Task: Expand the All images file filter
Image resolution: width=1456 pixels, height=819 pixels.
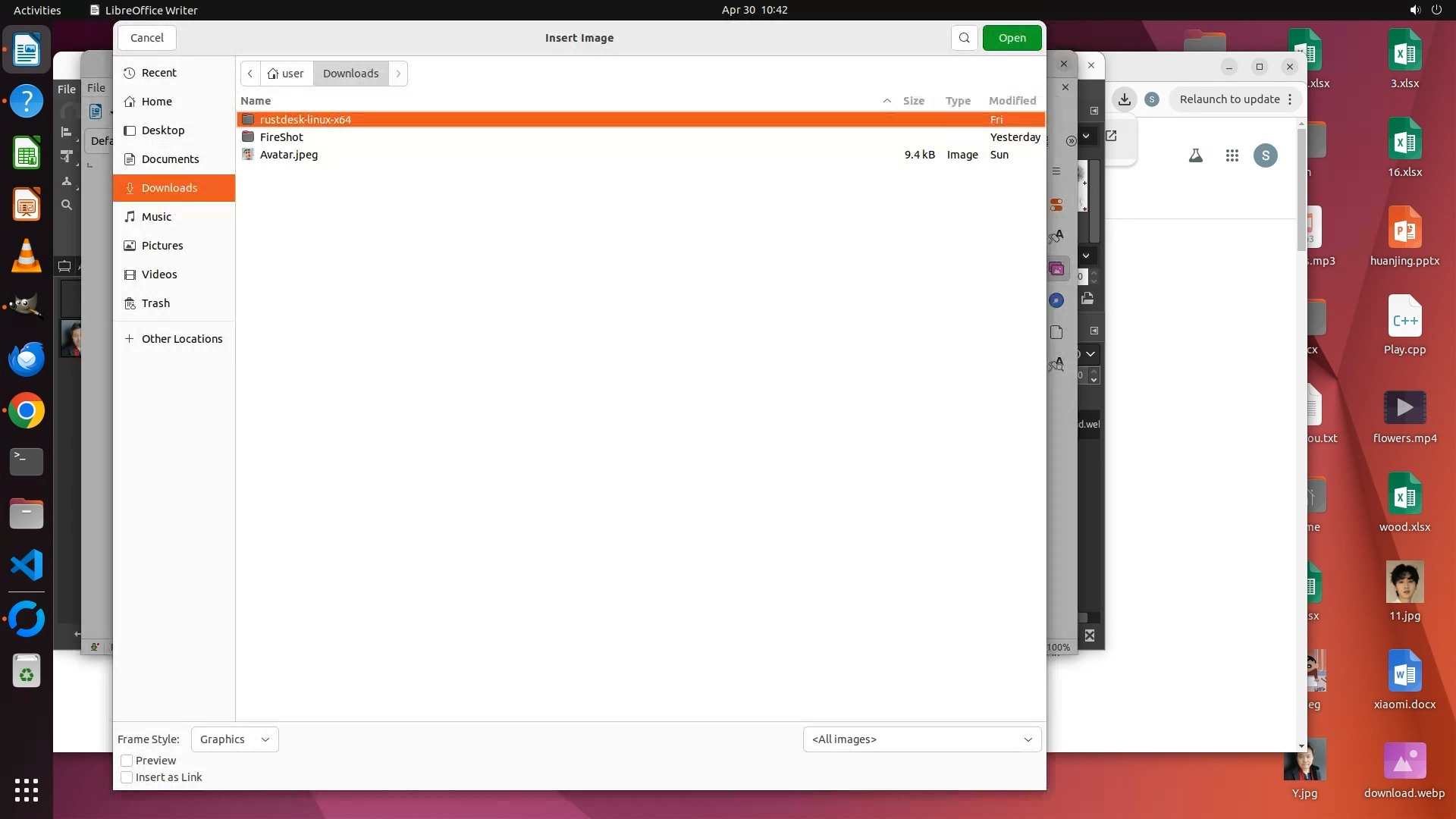Action: click(921, 739)
